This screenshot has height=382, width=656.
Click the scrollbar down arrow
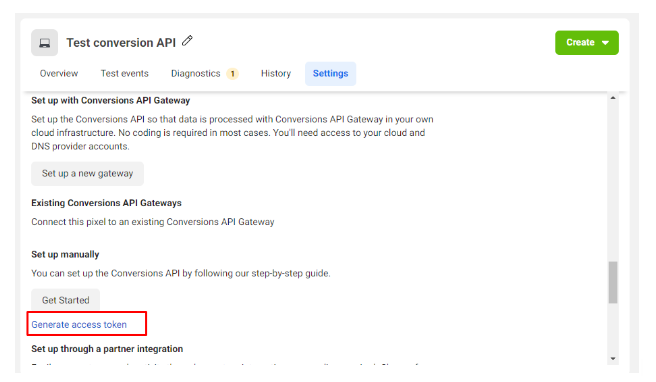pyautogui.click(x=613, y=359)
